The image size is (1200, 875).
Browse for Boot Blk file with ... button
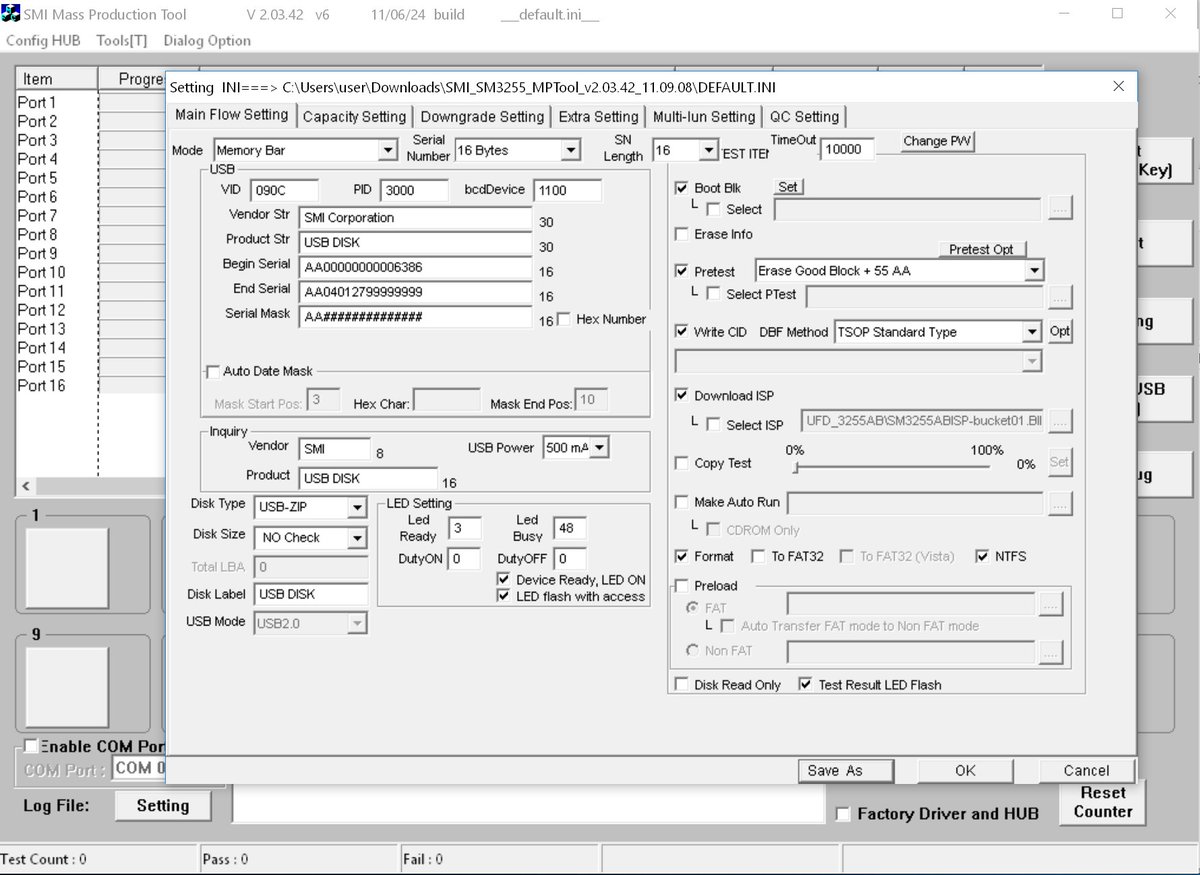coord(1061,208)
